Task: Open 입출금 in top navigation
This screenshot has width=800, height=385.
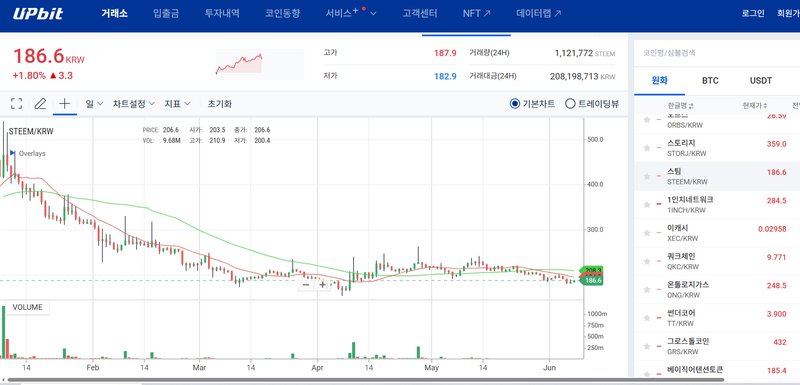Action: (166, 14)
